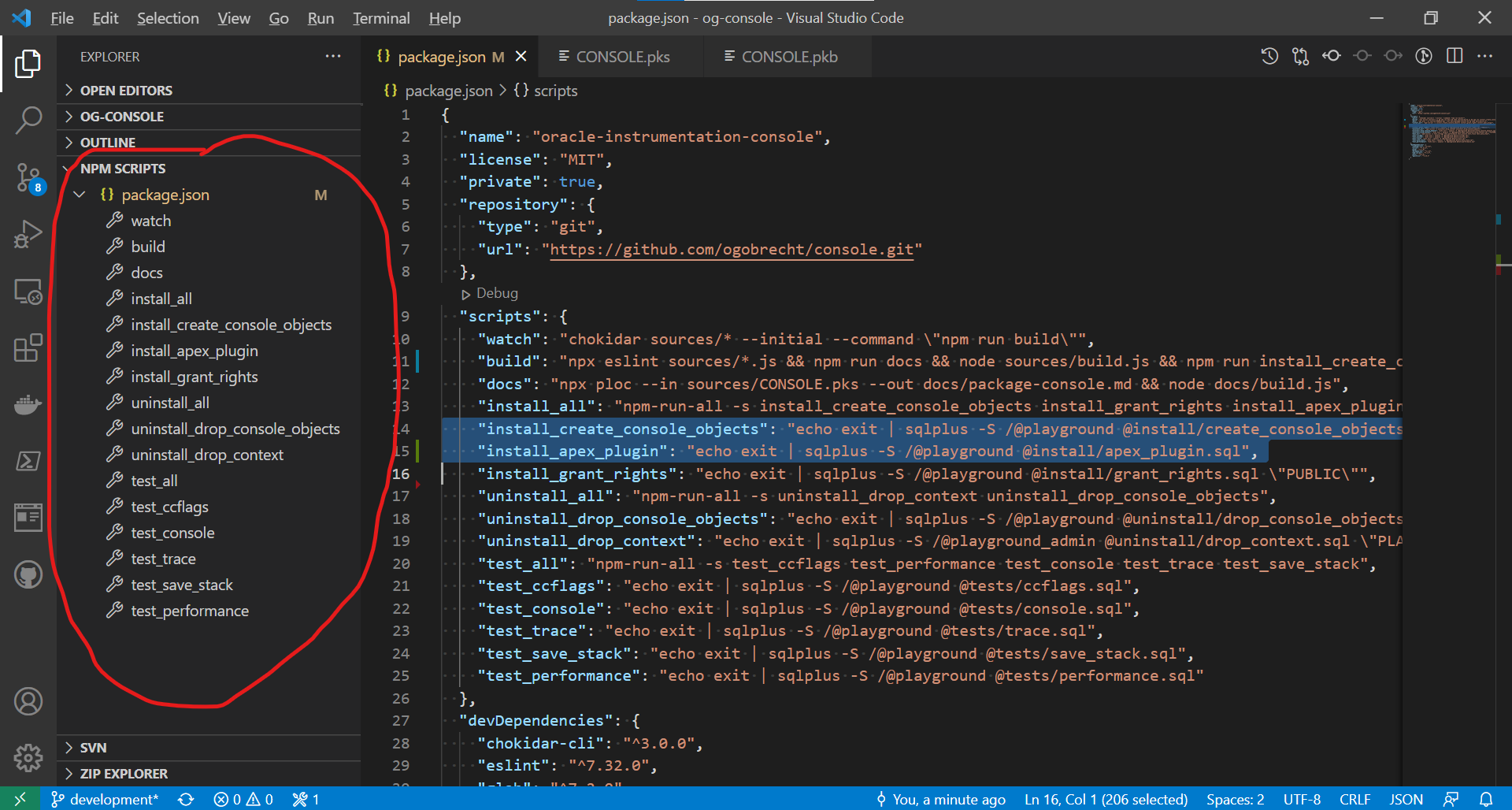Open the Docker icon in activity bar
This screenshot has width=1512, height=810.
click(28, 404)
